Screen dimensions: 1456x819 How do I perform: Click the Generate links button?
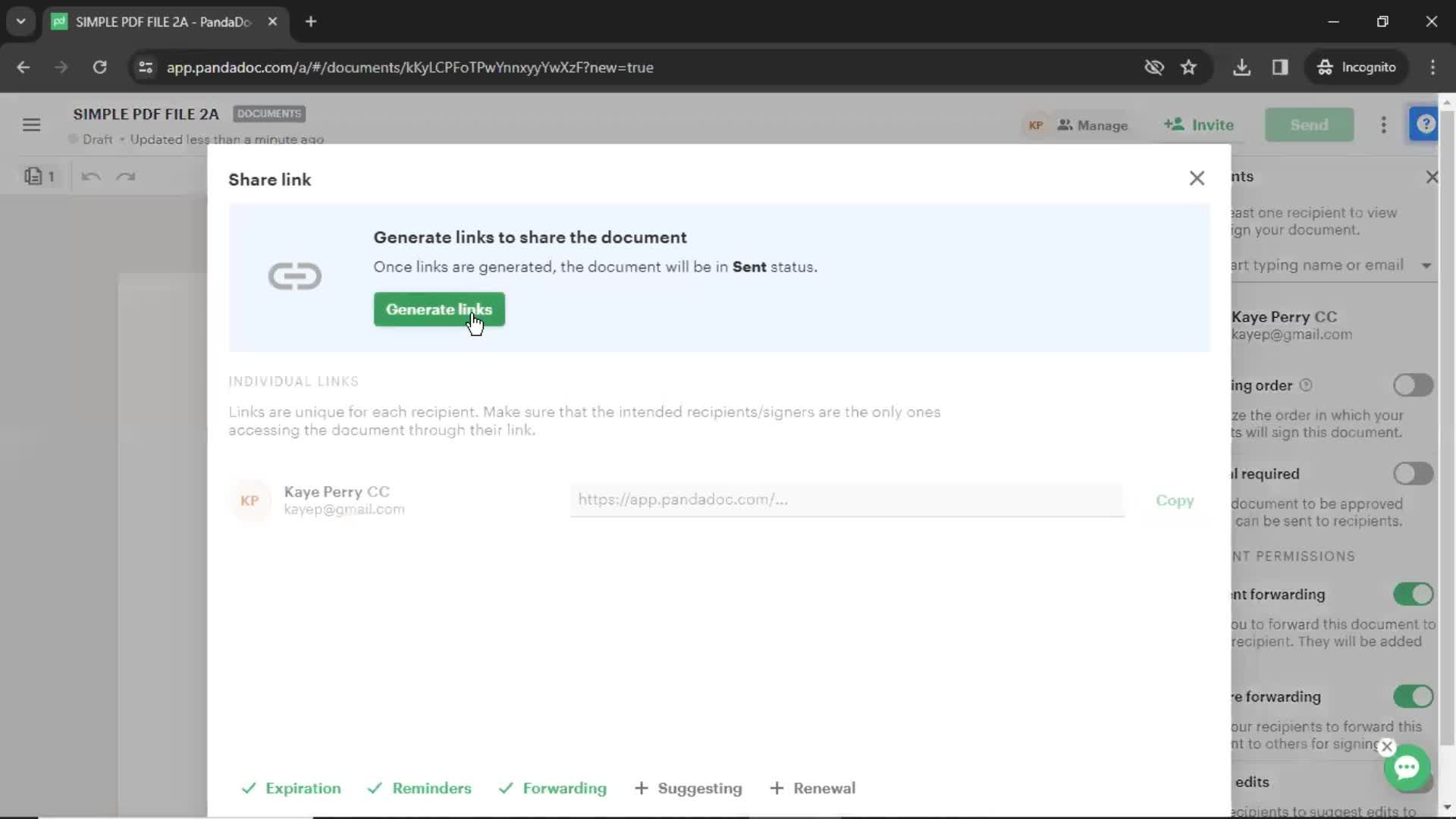click(x=439, y=309)
